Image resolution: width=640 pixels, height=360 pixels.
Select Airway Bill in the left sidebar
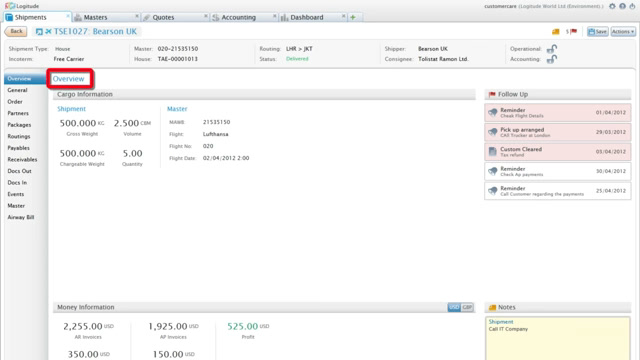[20, 217]
